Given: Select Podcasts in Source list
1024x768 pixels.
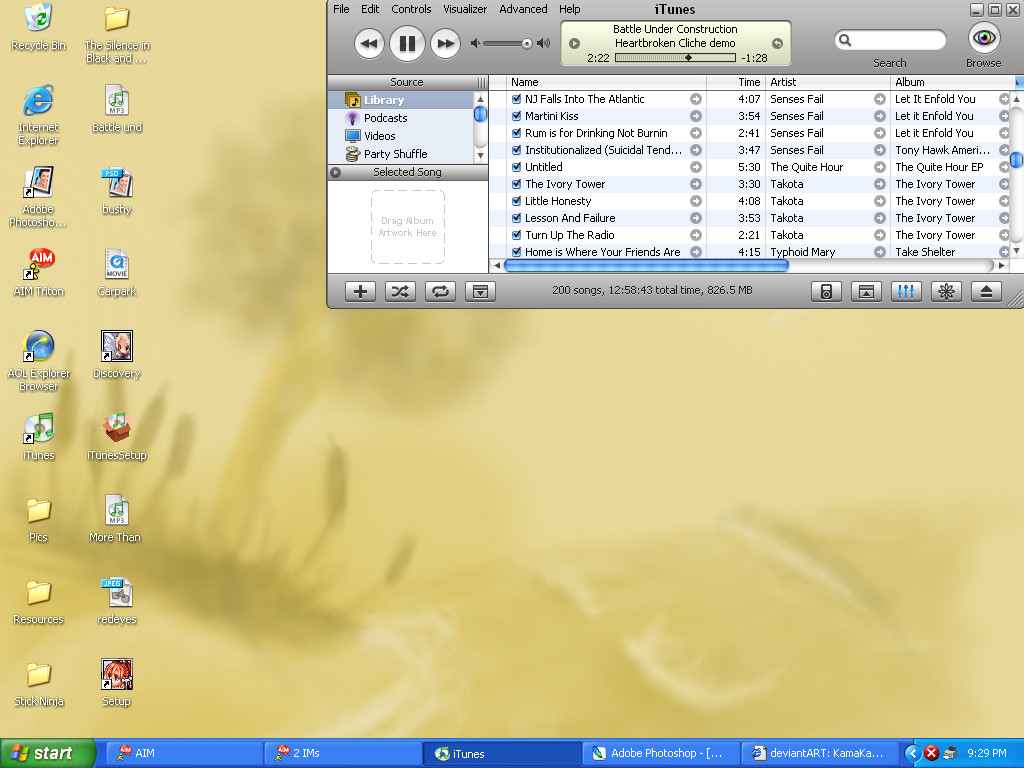Looking at the screenshot, I should coord(400,118).
